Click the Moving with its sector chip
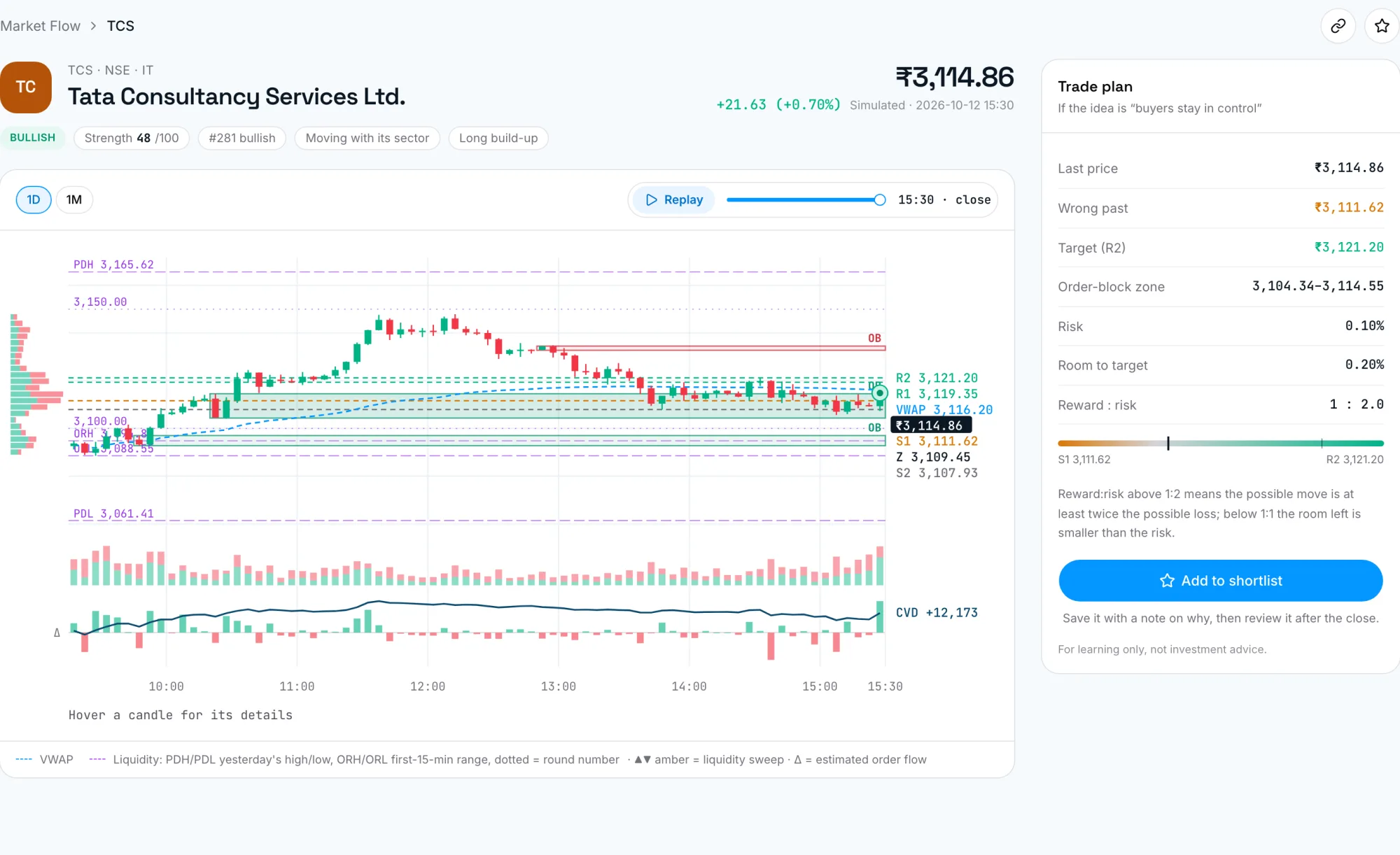 pos(367,138)
